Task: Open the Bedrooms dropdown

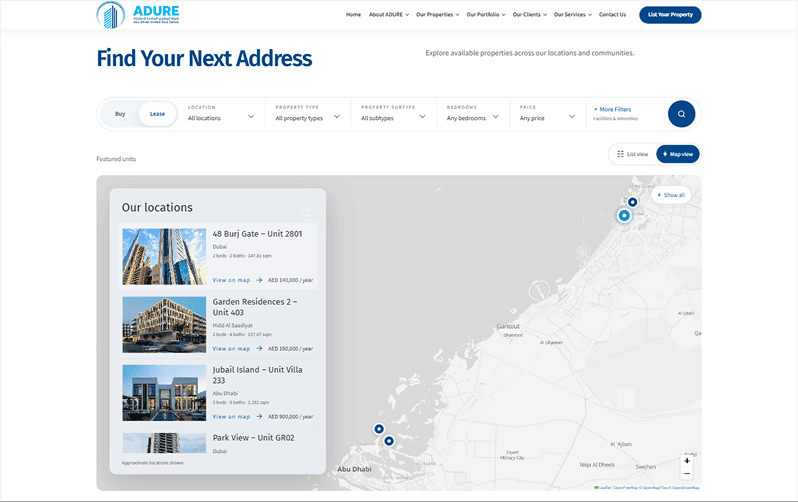Action: (x=472, y=114)
